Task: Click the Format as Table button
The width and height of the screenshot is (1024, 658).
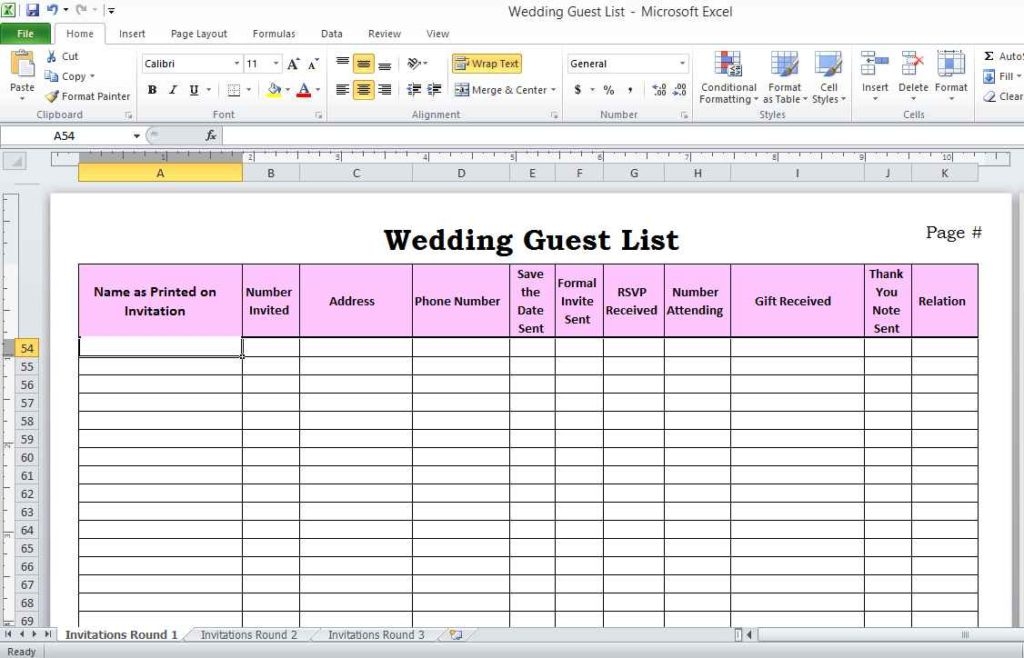Action: 785,75
